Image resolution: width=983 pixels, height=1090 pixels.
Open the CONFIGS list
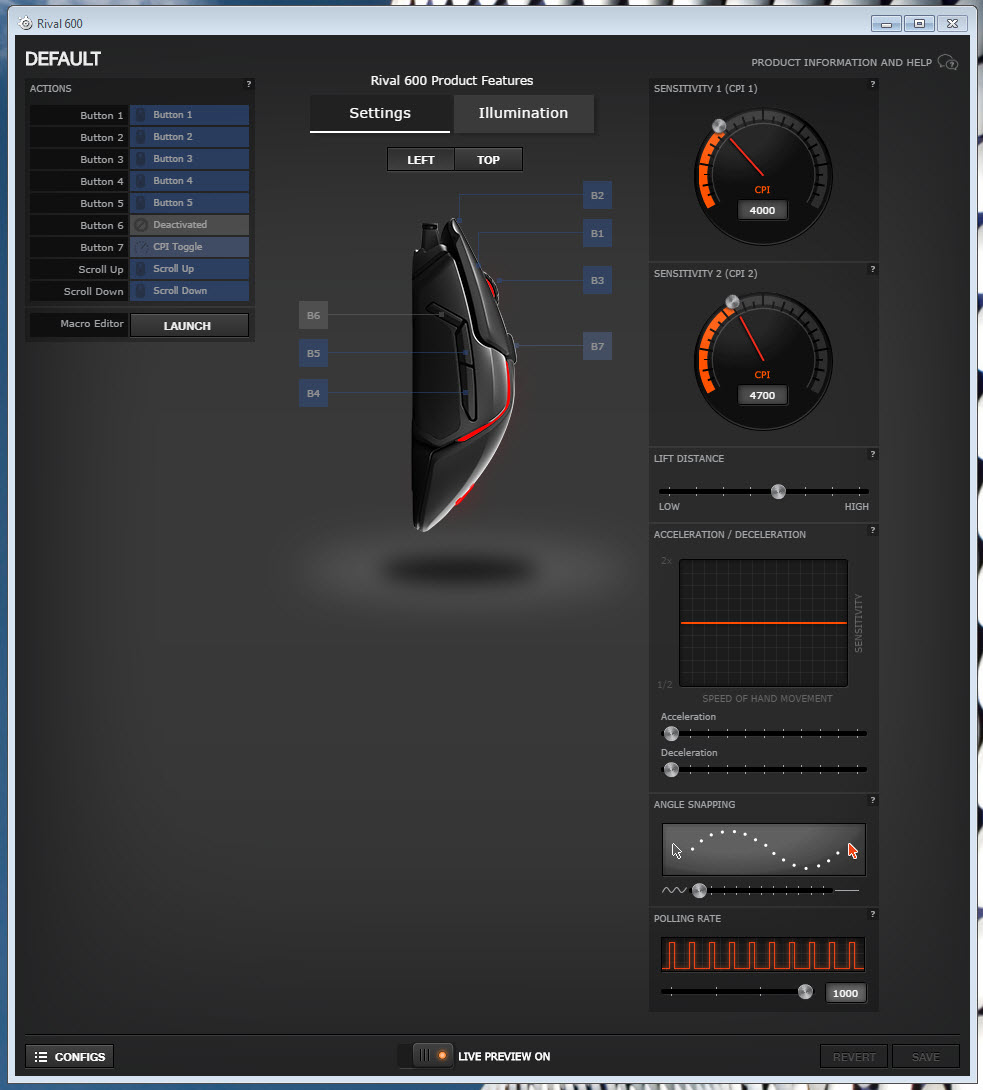coord(70,1057)
